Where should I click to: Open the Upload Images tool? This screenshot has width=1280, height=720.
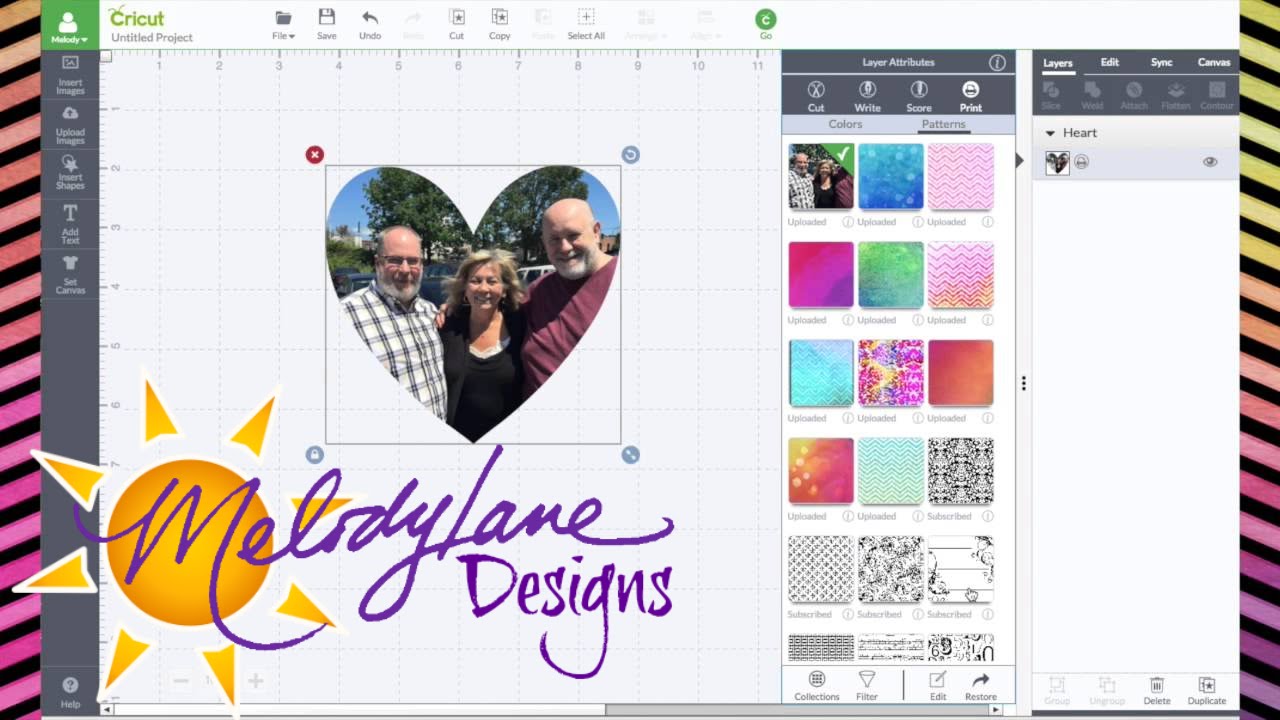(x=70, y=126)
